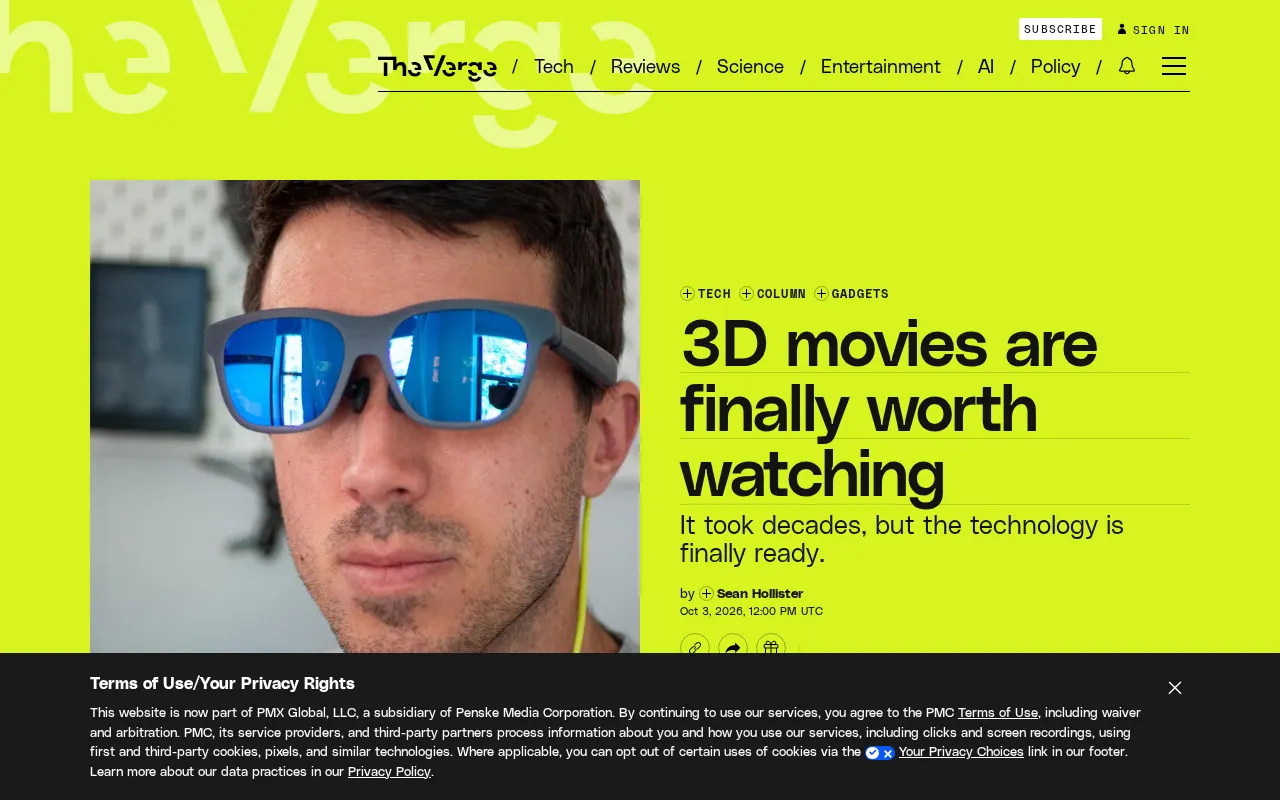The width and height of the screenshot is (1280, 800).
Task: Copy article link icon
Action: point(695,648)
